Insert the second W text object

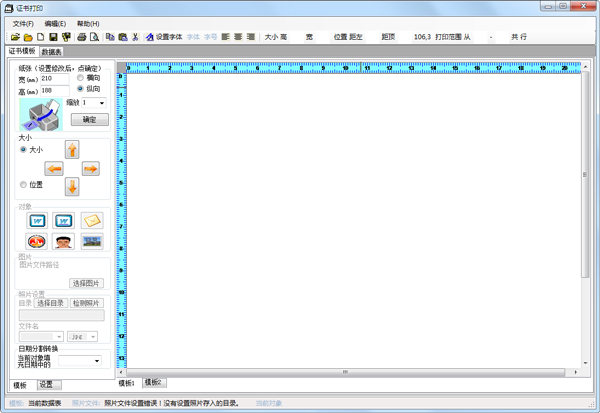(64, 220)
